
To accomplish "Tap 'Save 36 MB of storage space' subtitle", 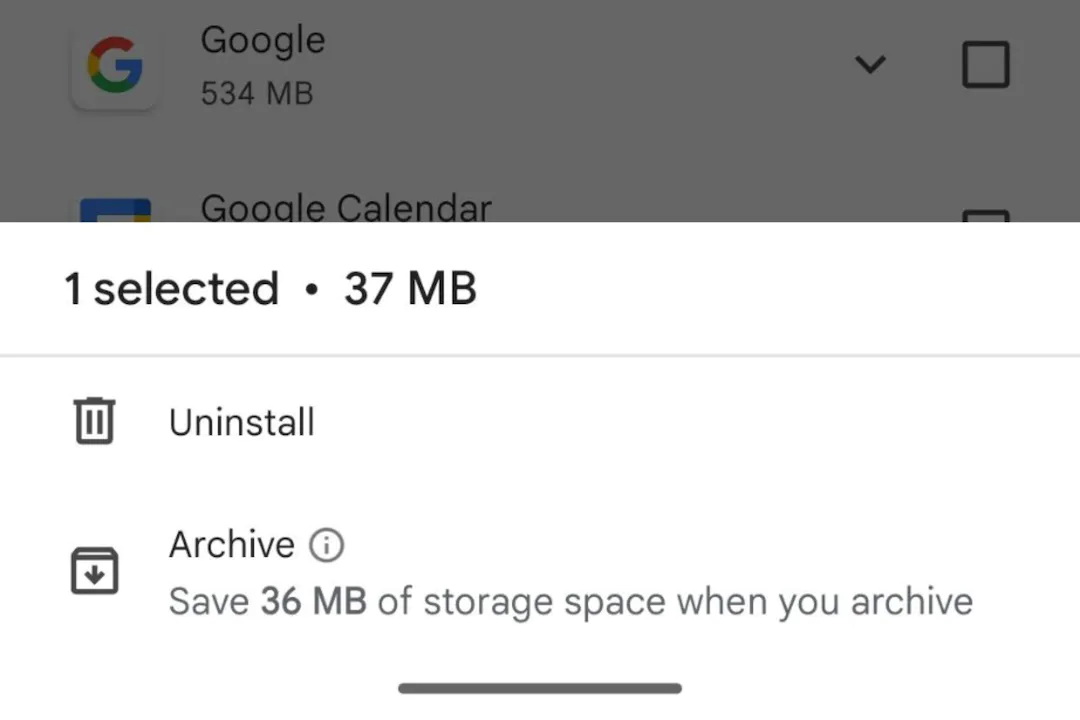I will [x=570, y=601].
